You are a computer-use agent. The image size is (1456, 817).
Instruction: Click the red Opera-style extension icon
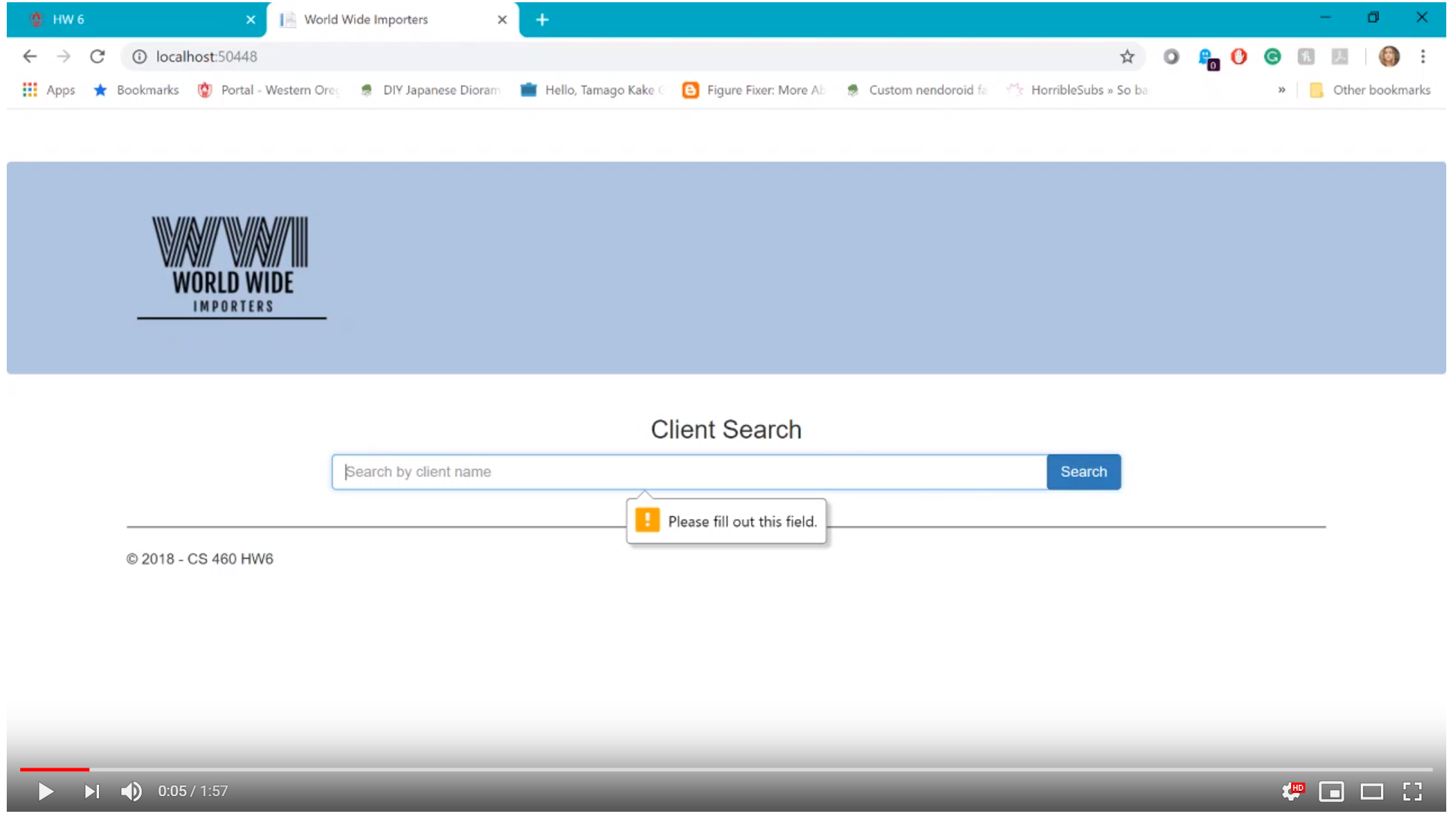coord(1239,56)
